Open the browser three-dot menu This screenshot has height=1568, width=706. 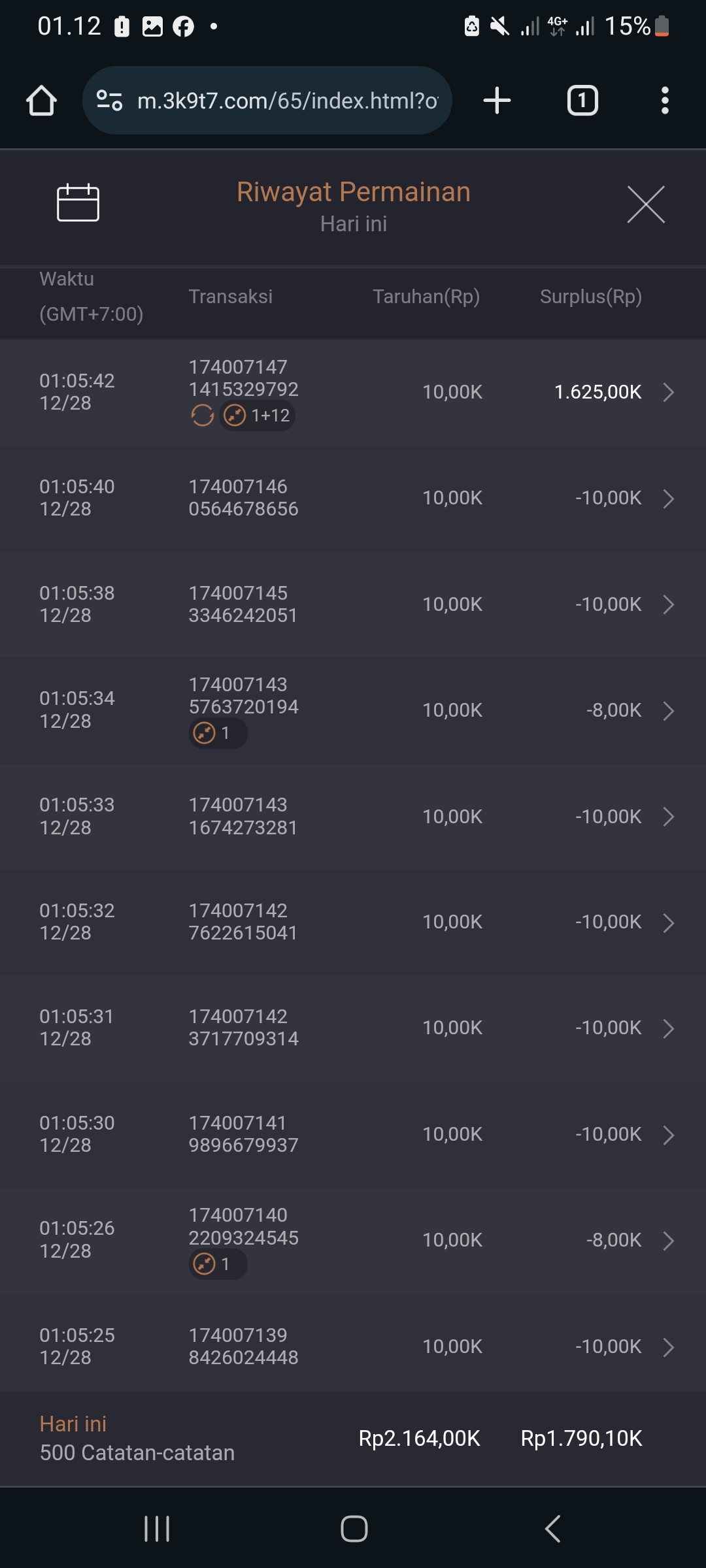pos(665,101)
